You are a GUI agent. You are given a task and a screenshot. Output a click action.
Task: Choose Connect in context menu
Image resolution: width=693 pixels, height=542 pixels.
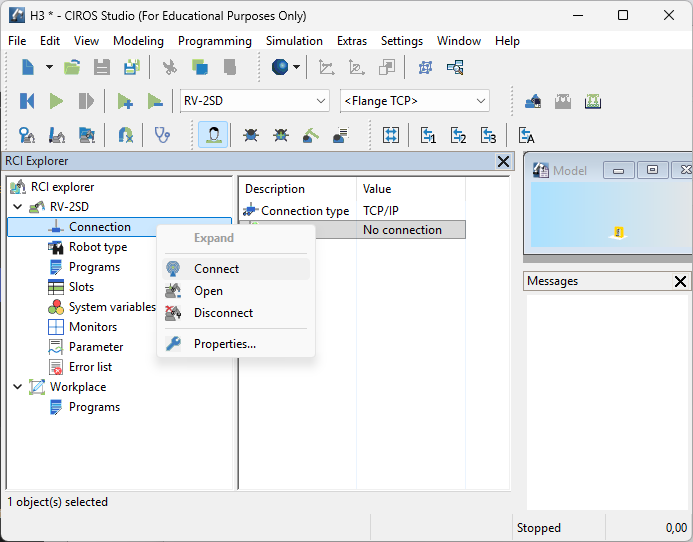coord(236,269)
